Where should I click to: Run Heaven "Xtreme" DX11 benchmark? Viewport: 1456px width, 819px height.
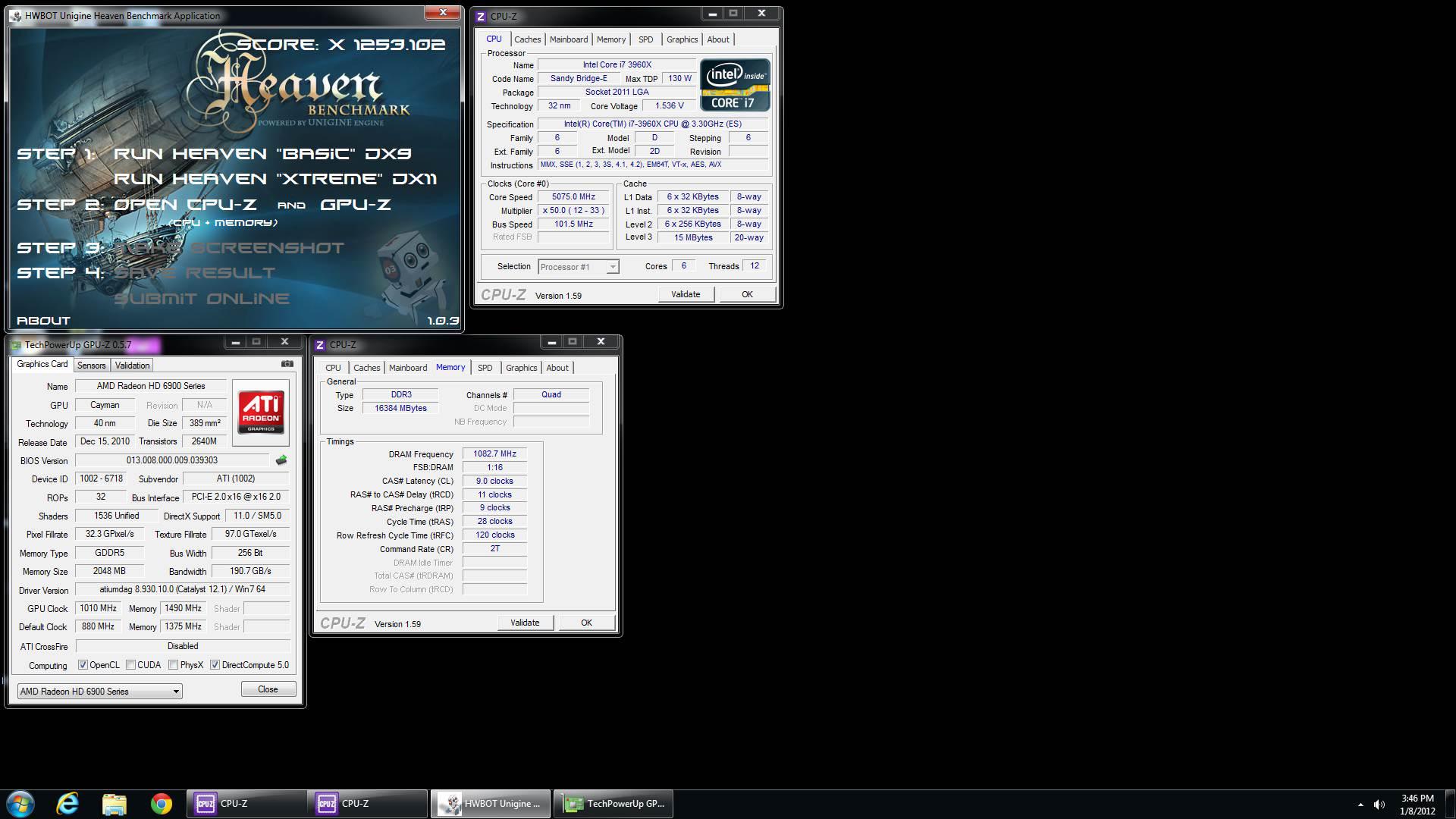(275, 179)
